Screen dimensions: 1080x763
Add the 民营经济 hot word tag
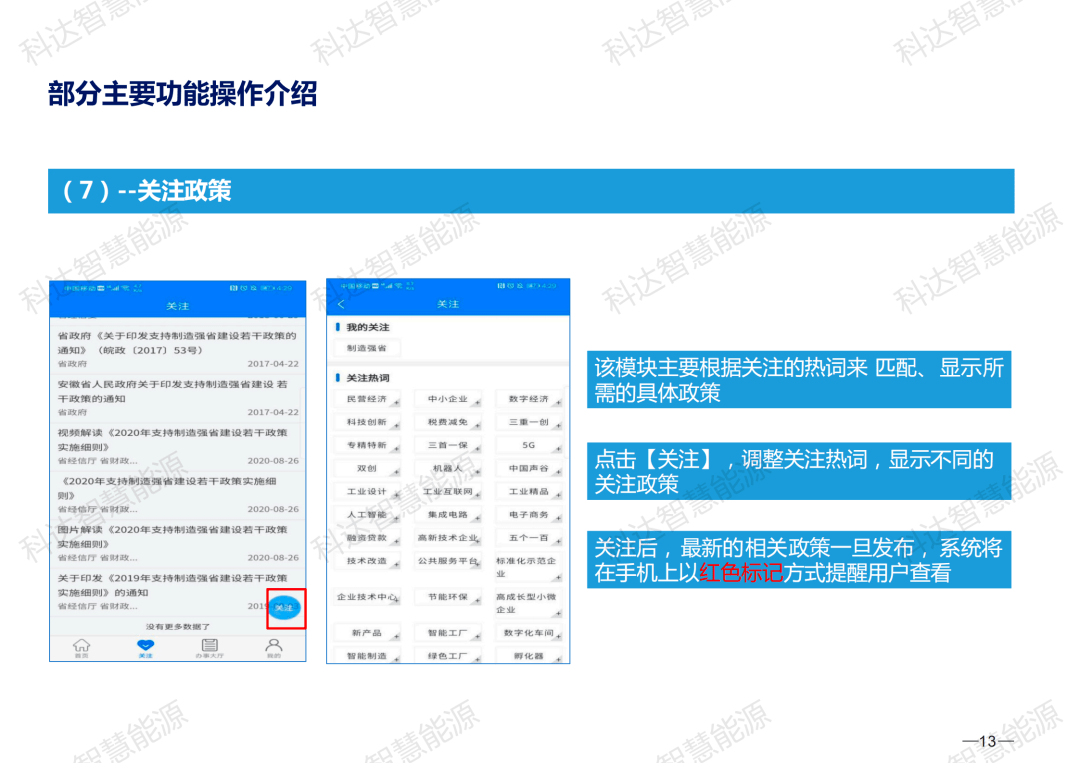click(x=366, y=399)
